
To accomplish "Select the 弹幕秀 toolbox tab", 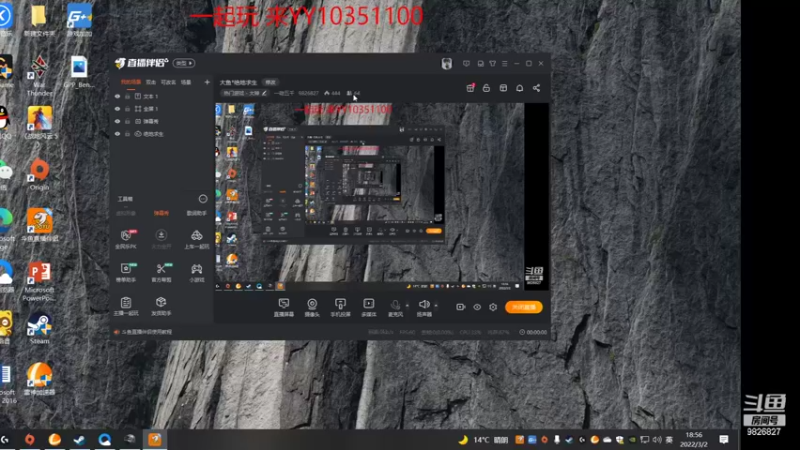I will point(161,213).
